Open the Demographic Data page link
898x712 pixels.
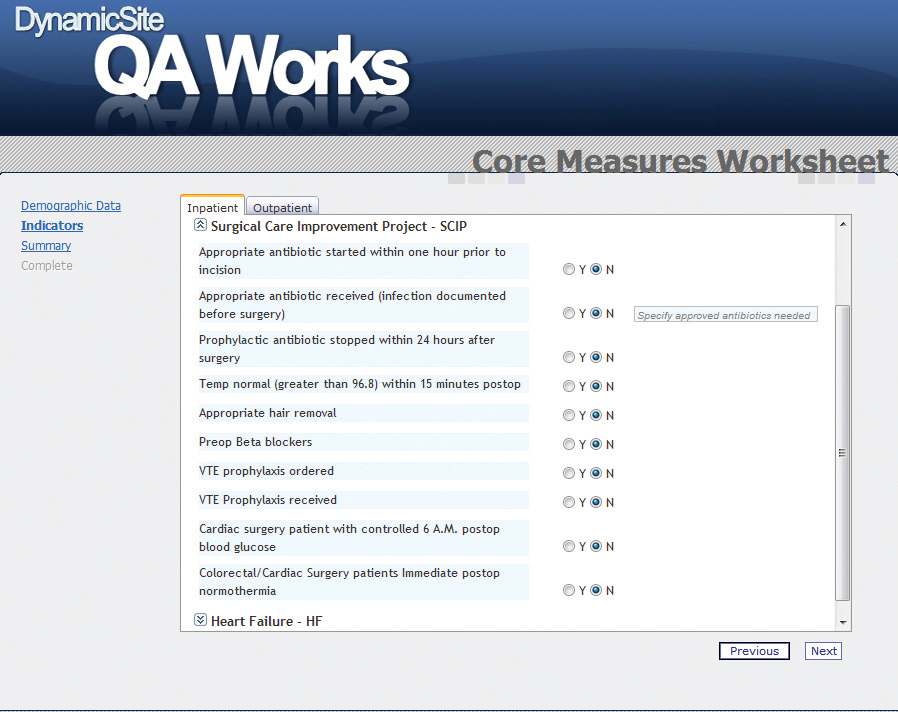(x=71, y=206)
